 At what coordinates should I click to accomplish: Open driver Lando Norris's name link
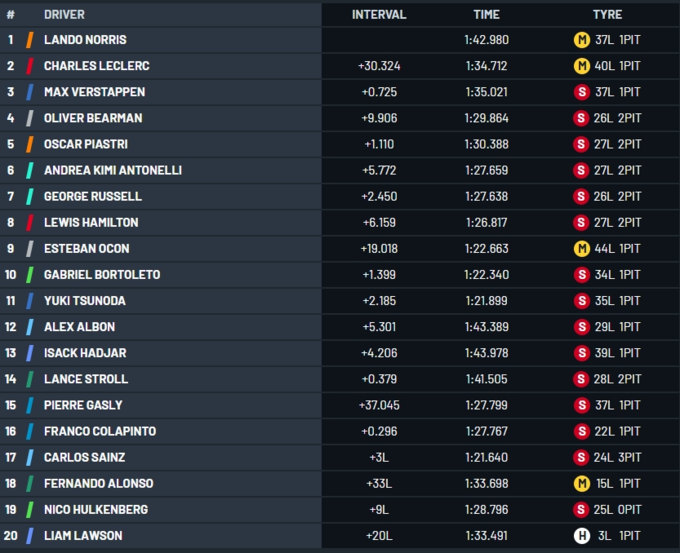85,40
